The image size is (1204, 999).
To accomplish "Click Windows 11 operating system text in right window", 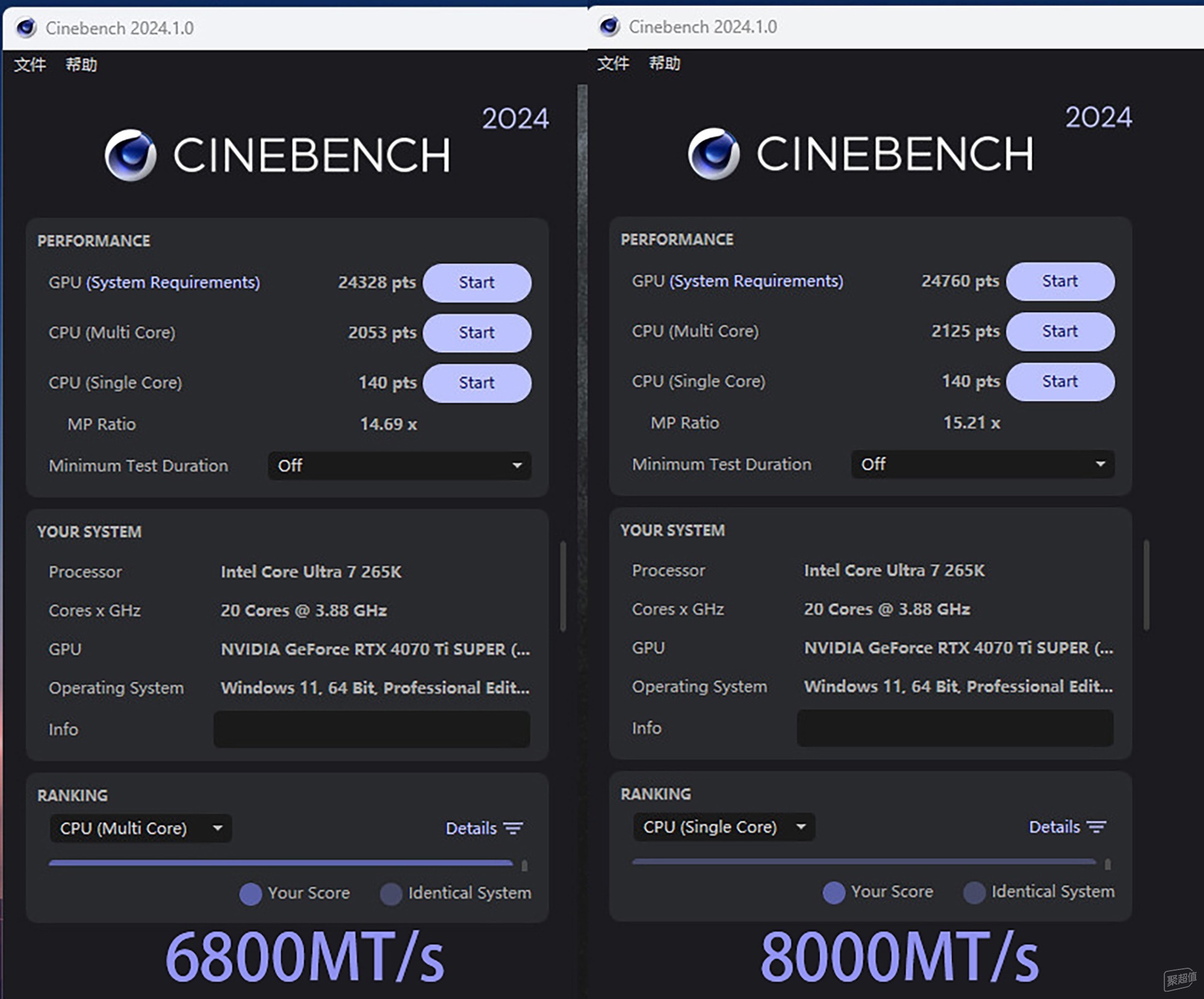I will (x=958, y=687).
